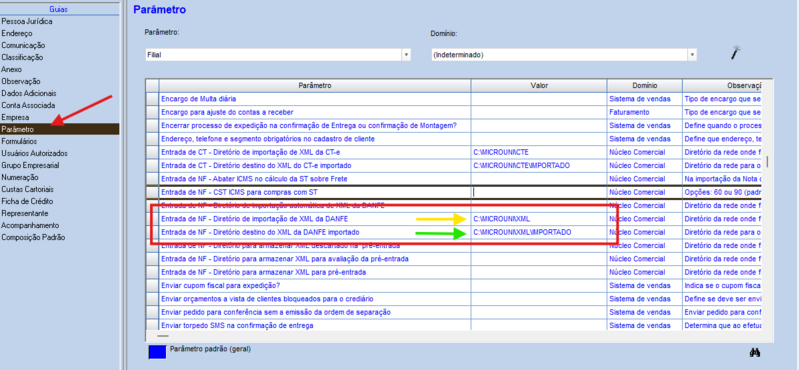Click the Domínio column header
The width and height of the screenshot is (800, 370).
(x=644, y=86)
